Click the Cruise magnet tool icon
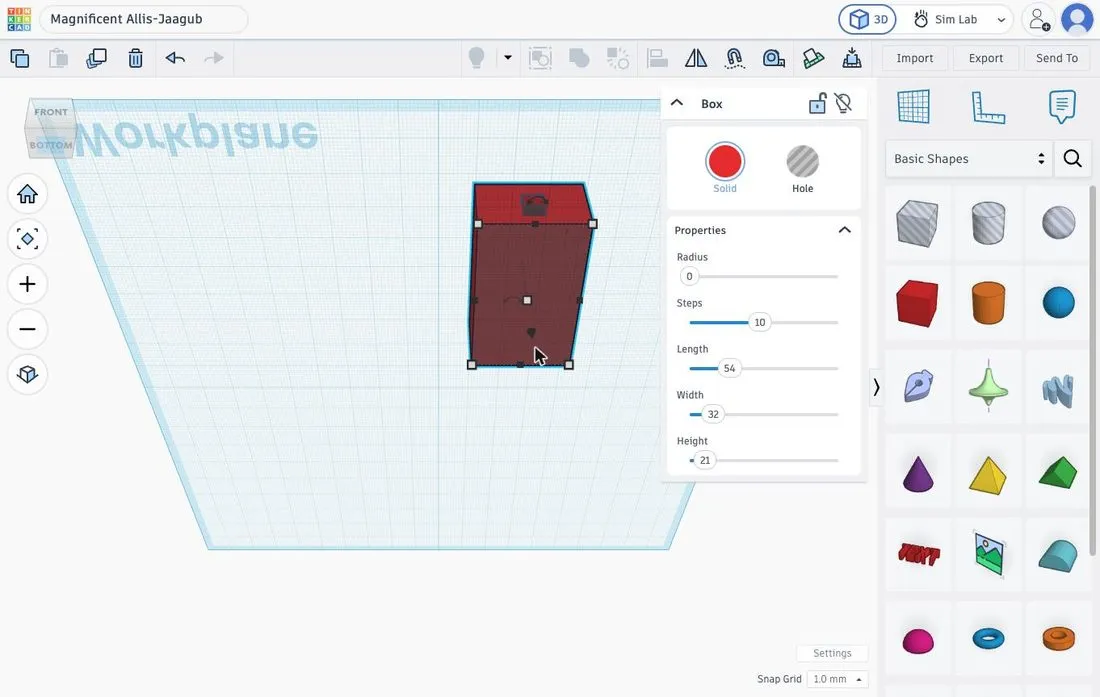 coord(734,58)
